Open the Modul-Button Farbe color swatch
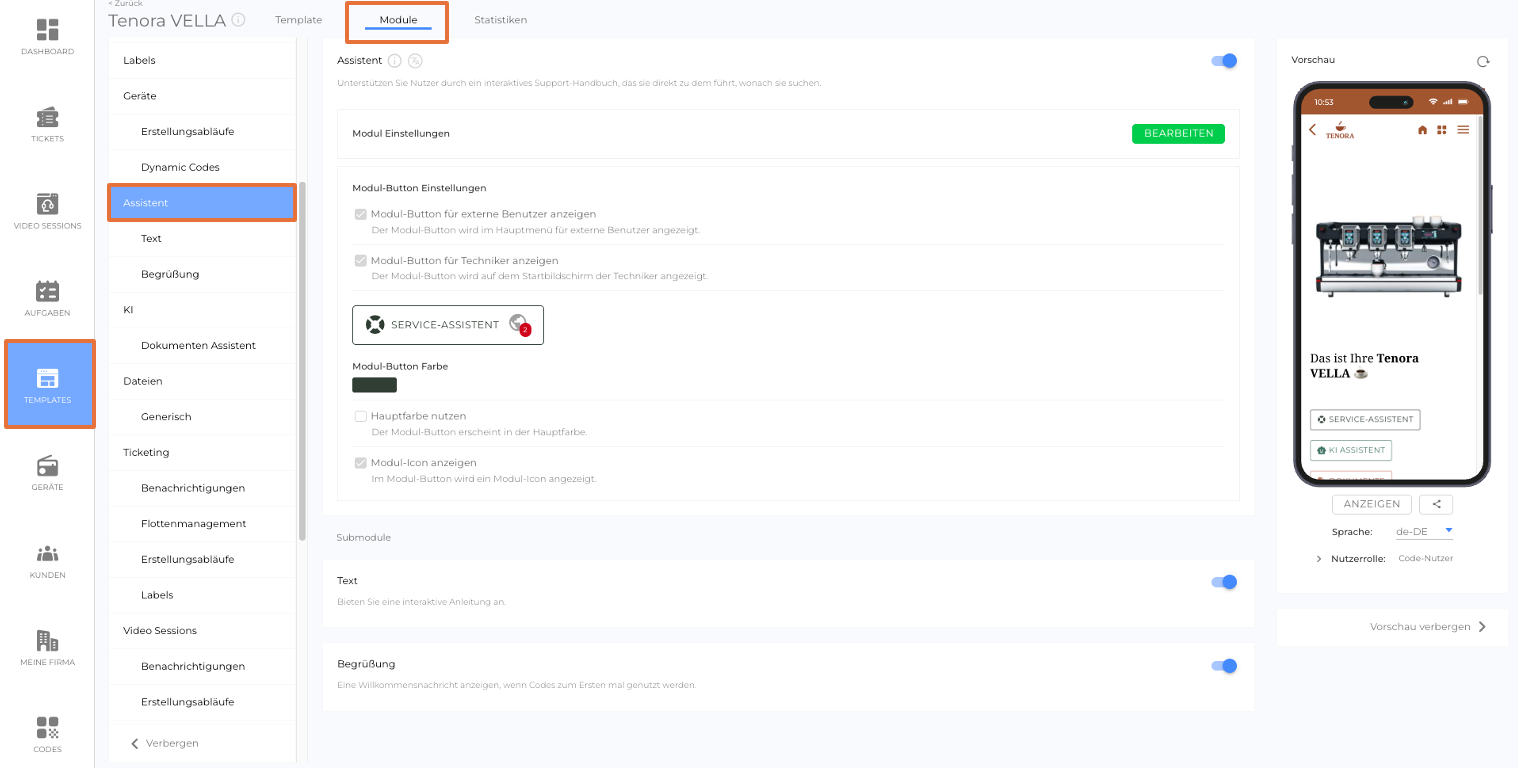 click(374, 385)
